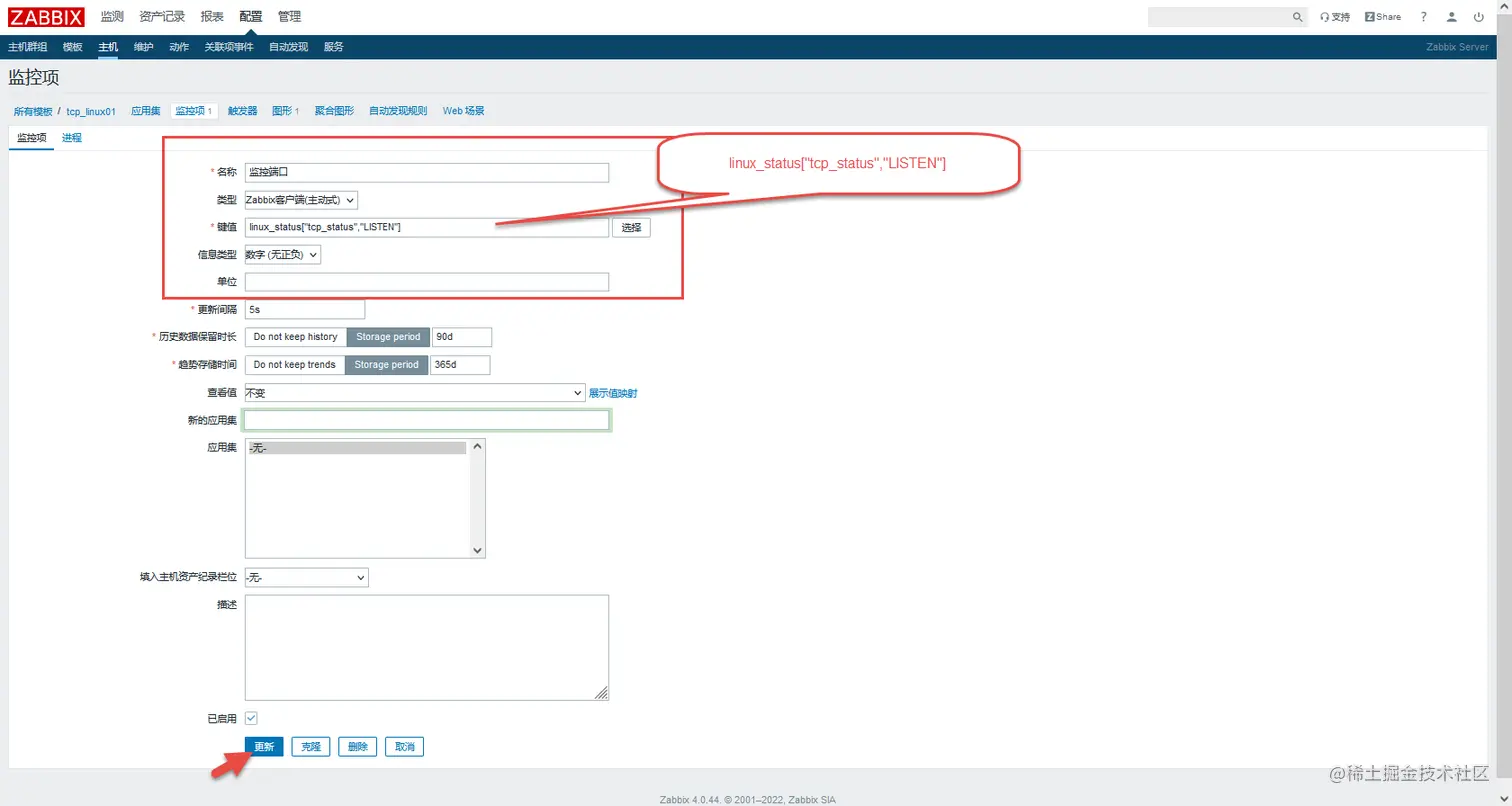
Task: Click the 键值 input field
Action: click(427, 227)
